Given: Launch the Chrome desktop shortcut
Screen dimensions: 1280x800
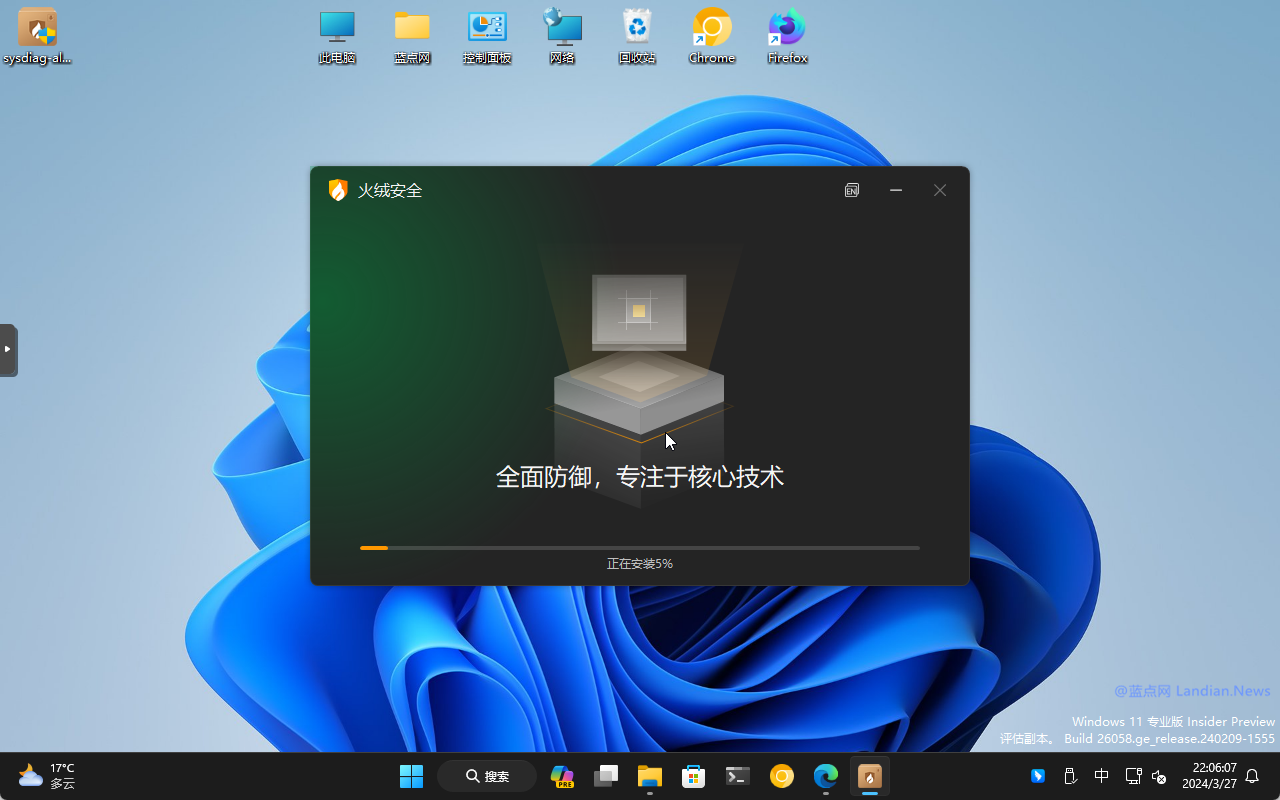Looking at the screenshot, I should pyautogui.click(x=712, y=35).
